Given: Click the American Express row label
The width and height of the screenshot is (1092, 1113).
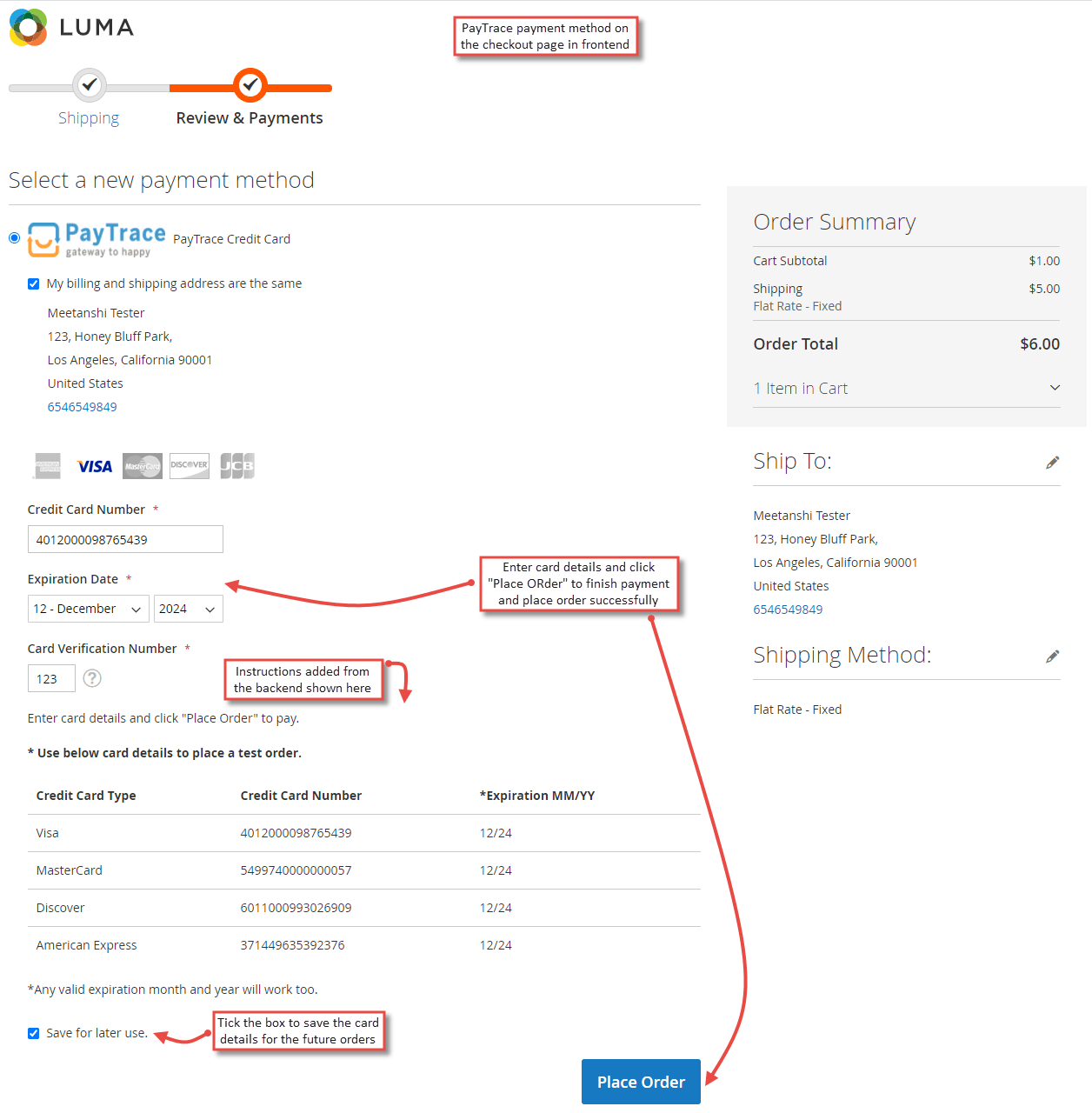Looking at the screenshot, I should [87, 945].
